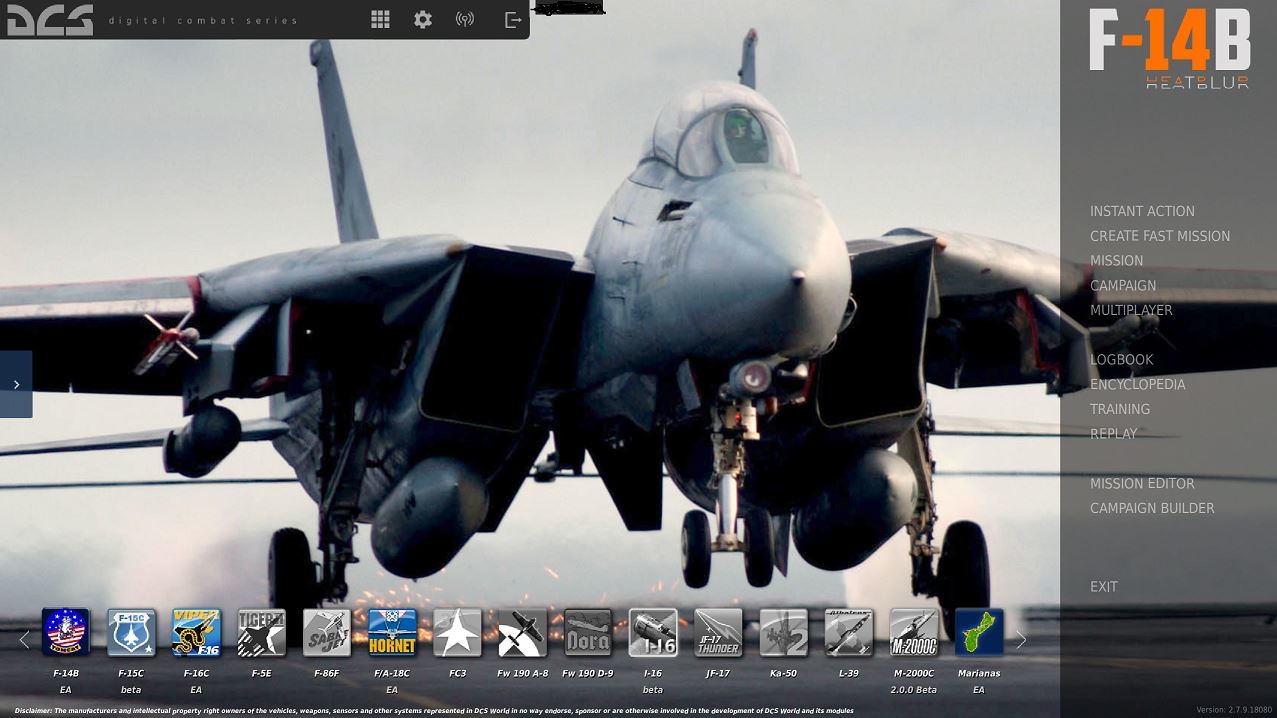Select the F-5E Tiger II module icon
The height and width of the screenshot is (718, 1277).
point(262,632)
